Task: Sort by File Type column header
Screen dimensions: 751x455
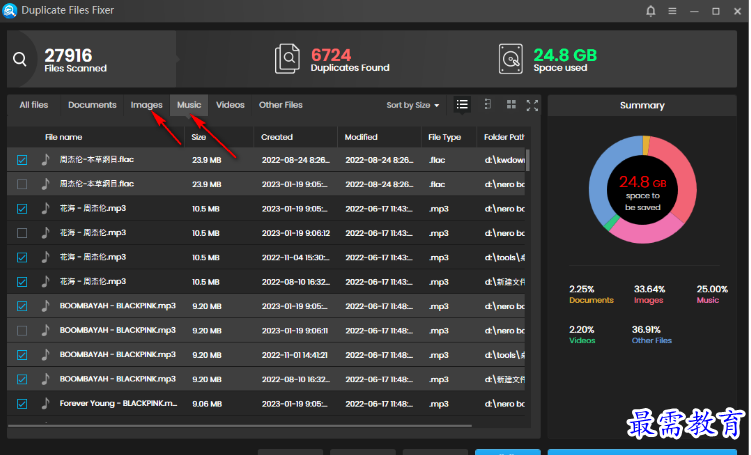Action: click(x=444, y=137)
